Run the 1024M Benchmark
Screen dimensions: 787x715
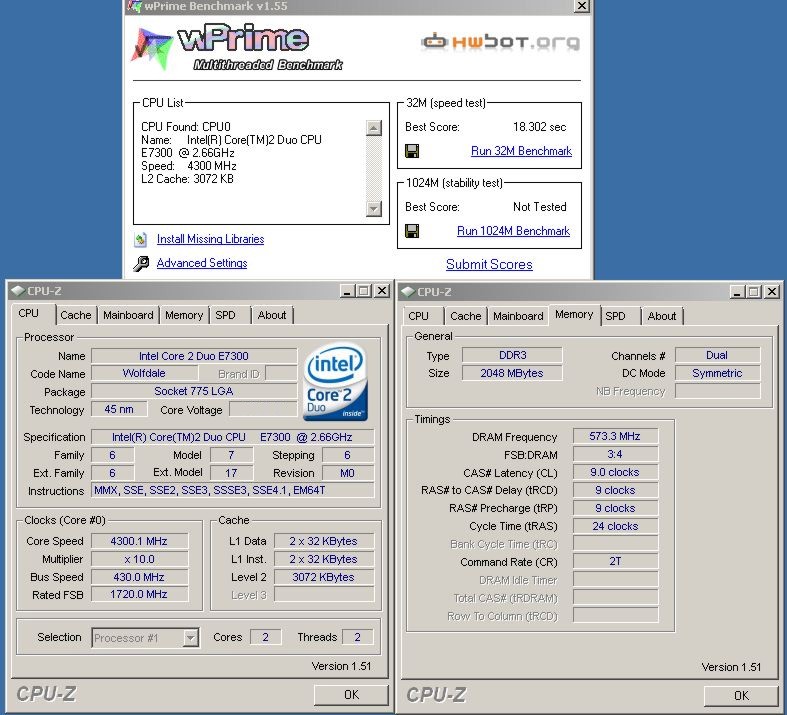coord(513,231)
